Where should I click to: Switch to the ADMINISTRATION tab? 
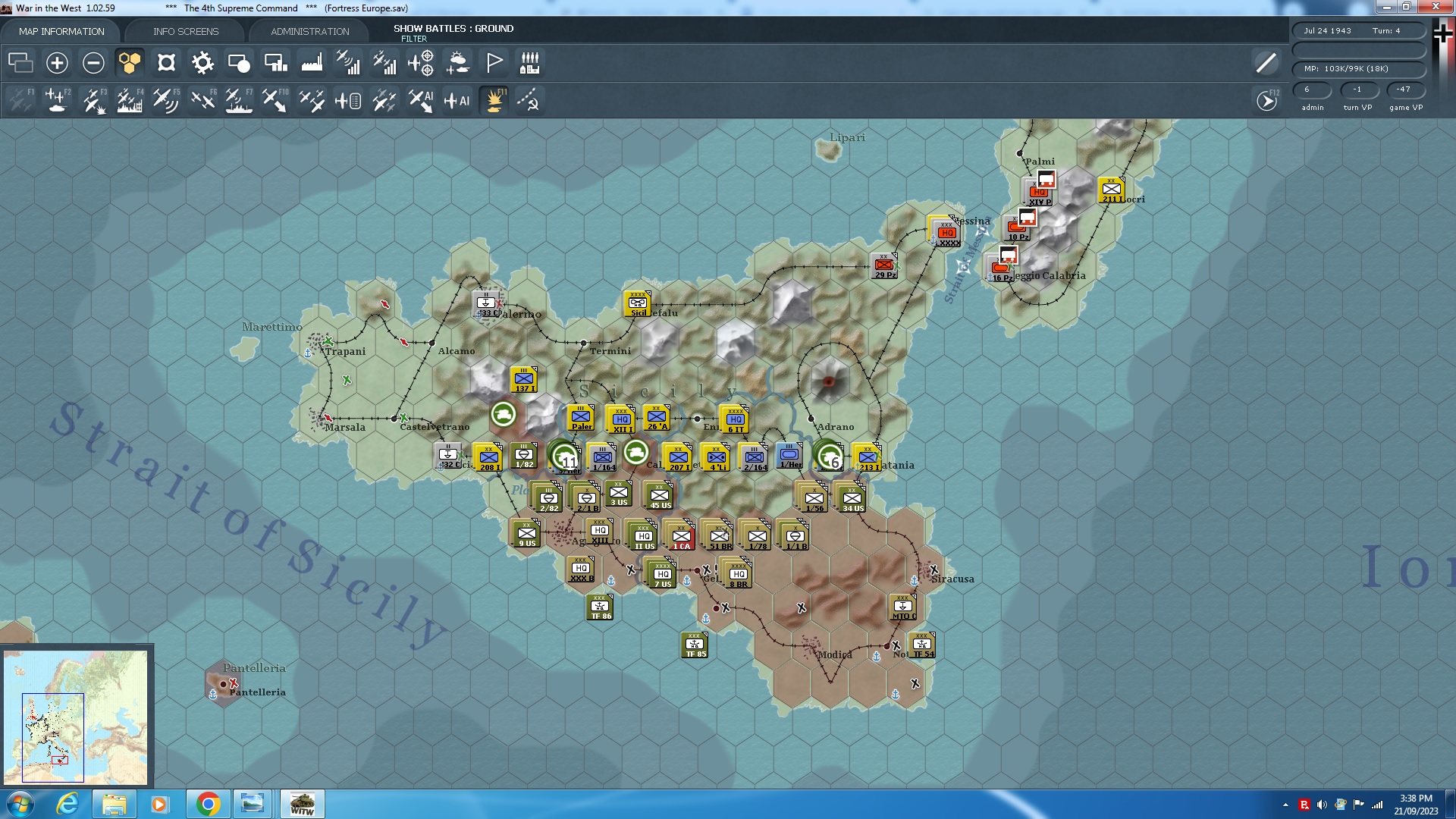(310, 31)
